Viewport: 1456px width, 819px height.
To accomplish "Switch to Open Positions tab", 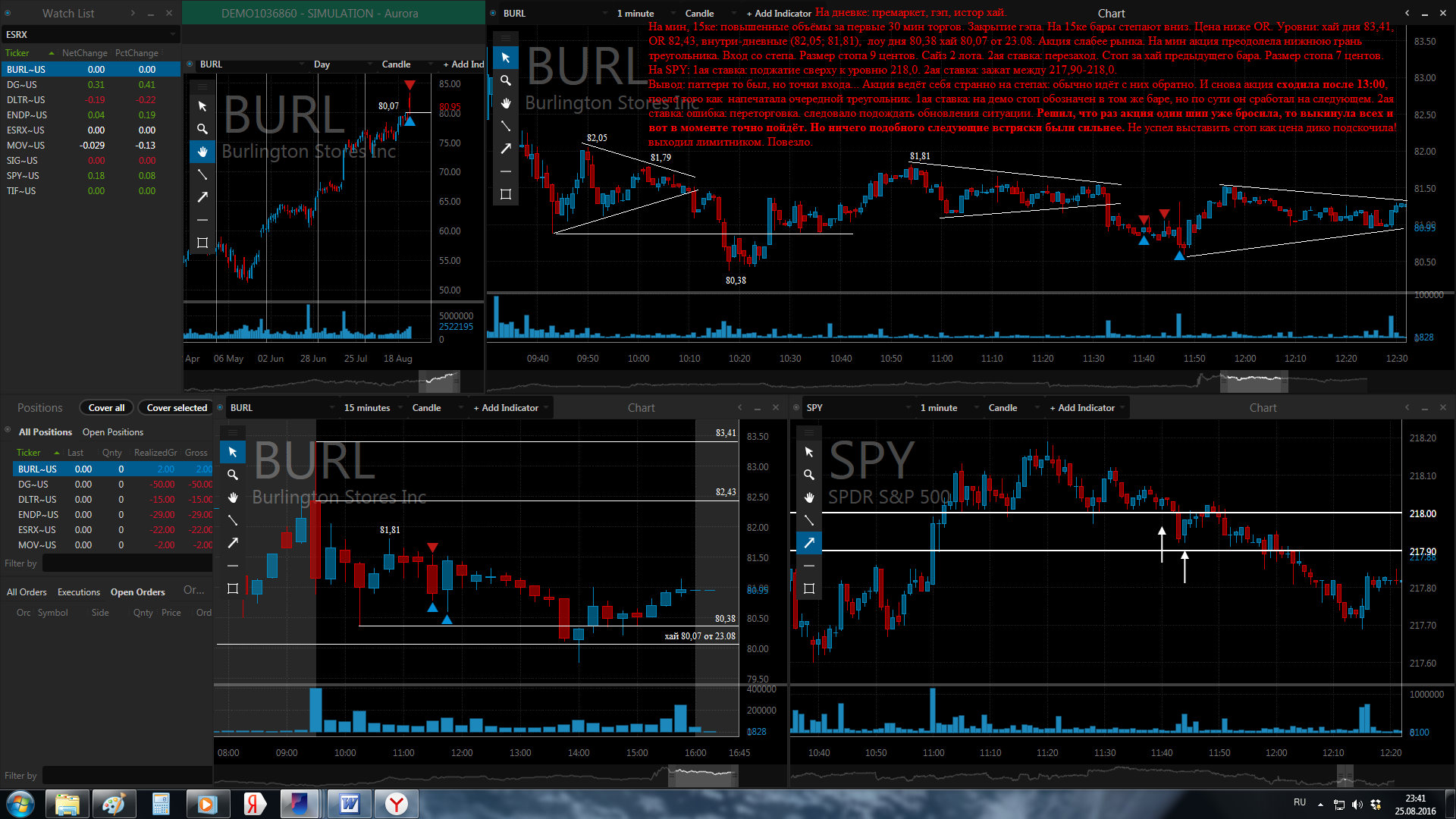I will coord(113,432).
